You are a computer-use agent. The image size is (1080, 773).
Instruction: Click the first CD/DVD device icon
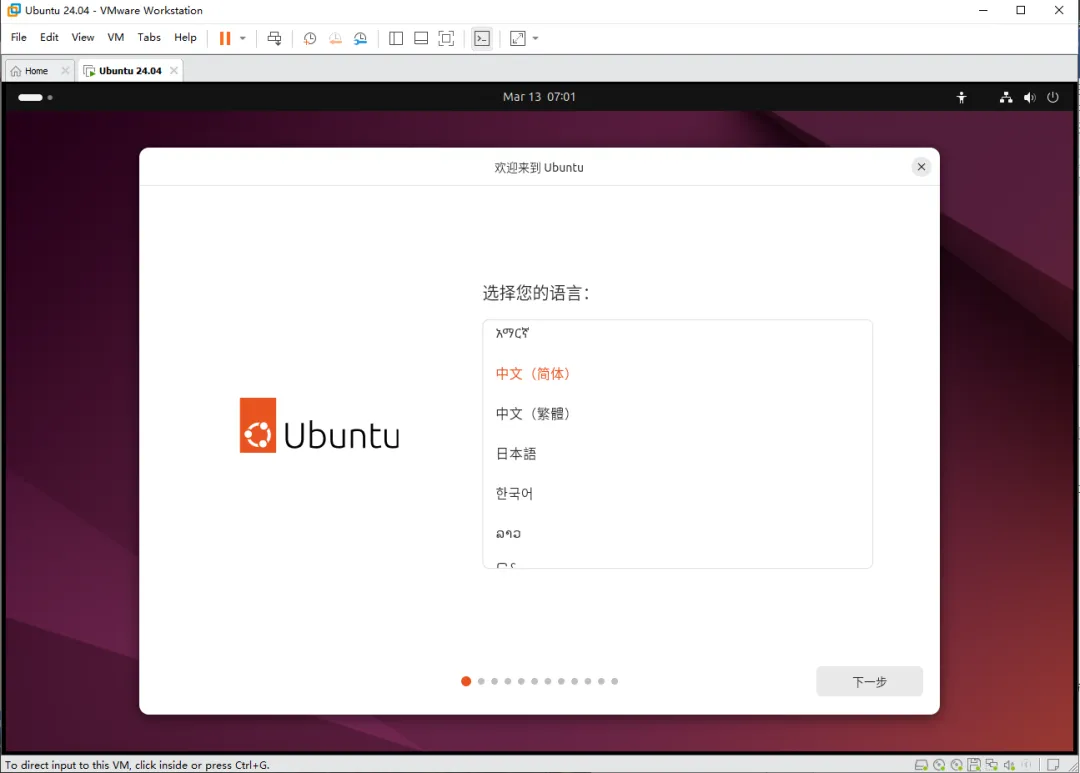tap(939, 765)
